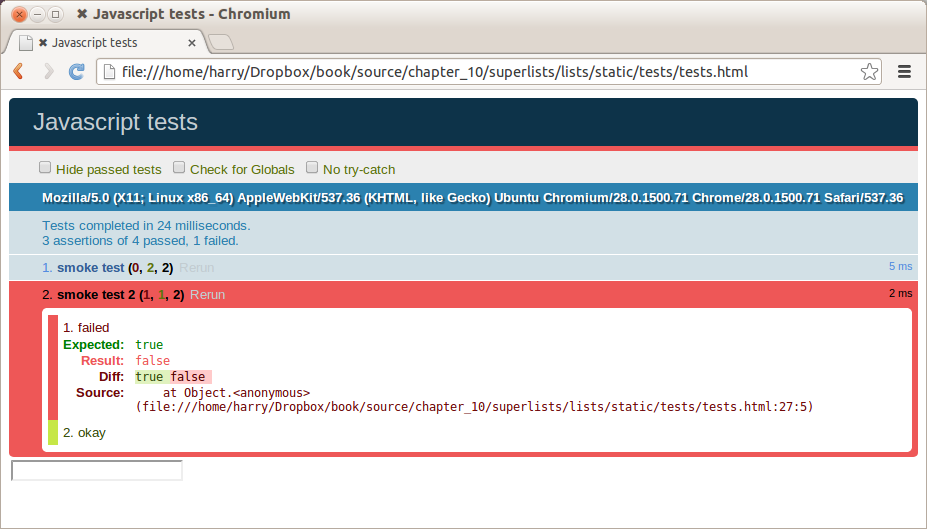Bookmark this page with the star icon
Viewport: 927px width, 529px height.
coord(869,72)
